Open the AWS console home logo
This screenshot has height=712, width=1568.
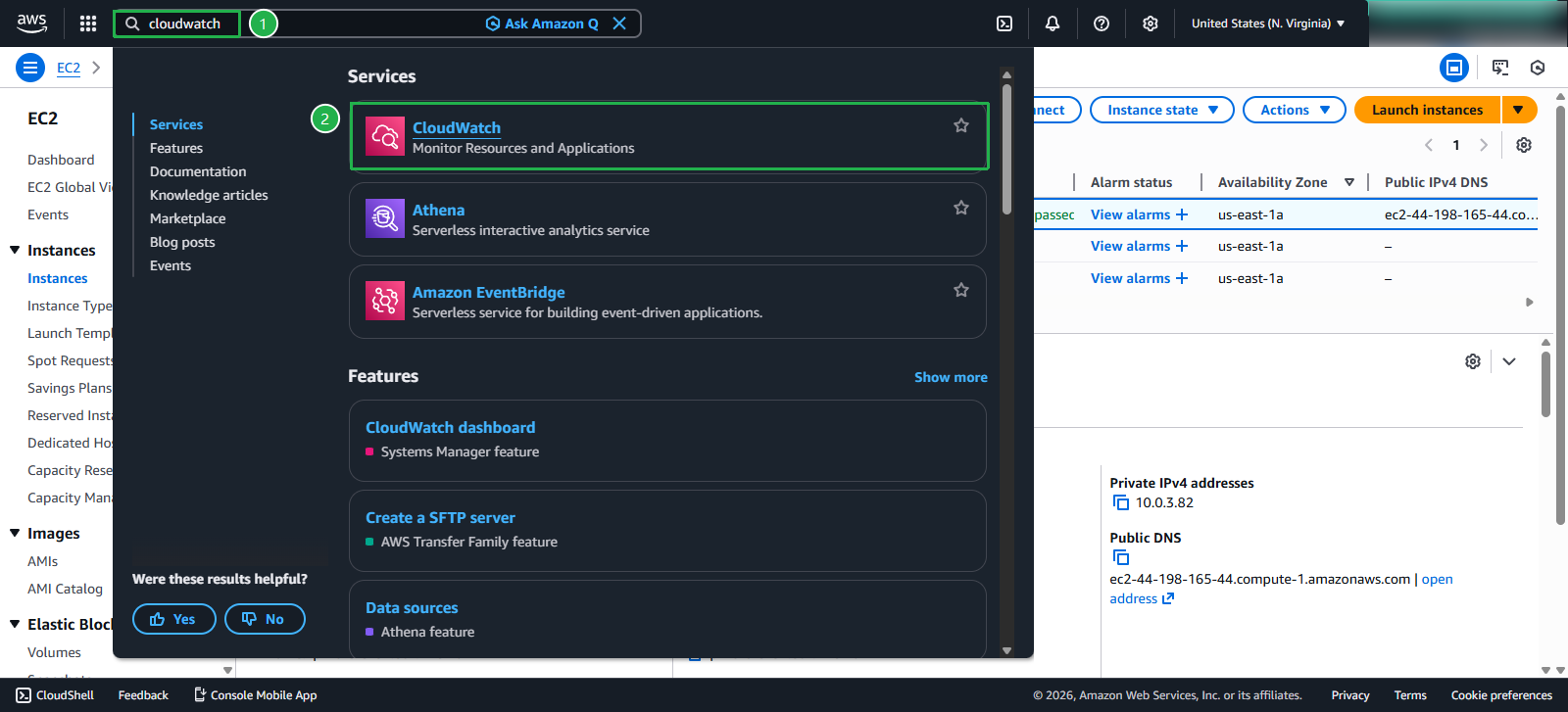pyautogui.click(x=31, y=24)
